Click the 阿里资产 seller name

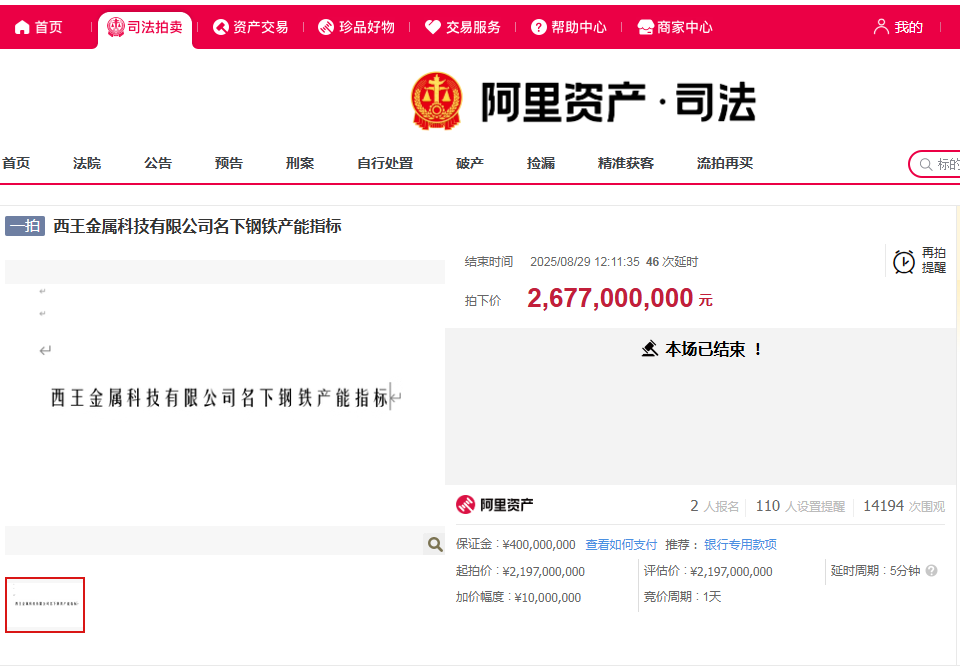(x=506, y=505)
